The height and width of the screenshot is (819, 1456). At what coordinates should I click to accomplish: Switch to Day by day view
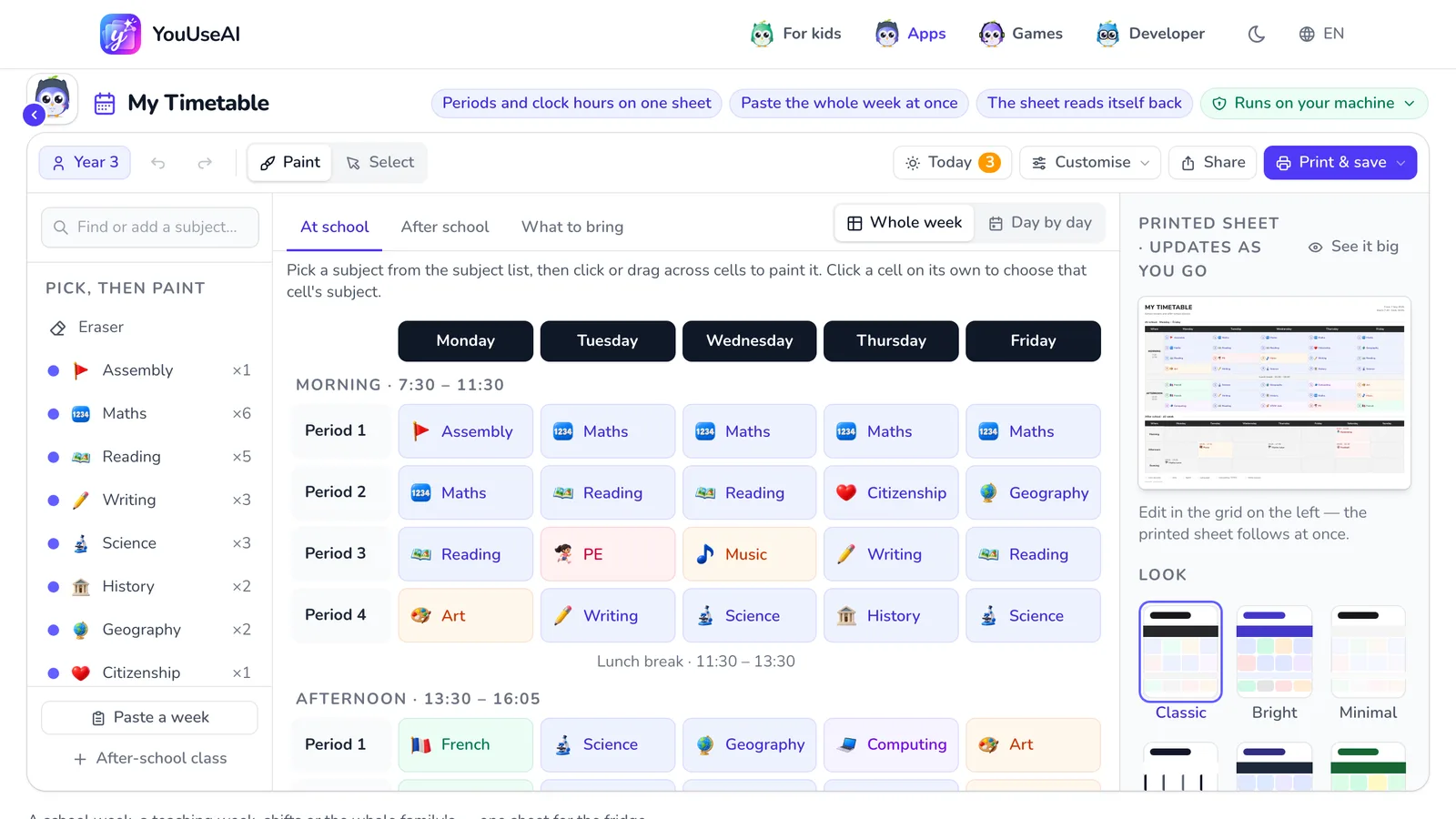coord(1040,223)
